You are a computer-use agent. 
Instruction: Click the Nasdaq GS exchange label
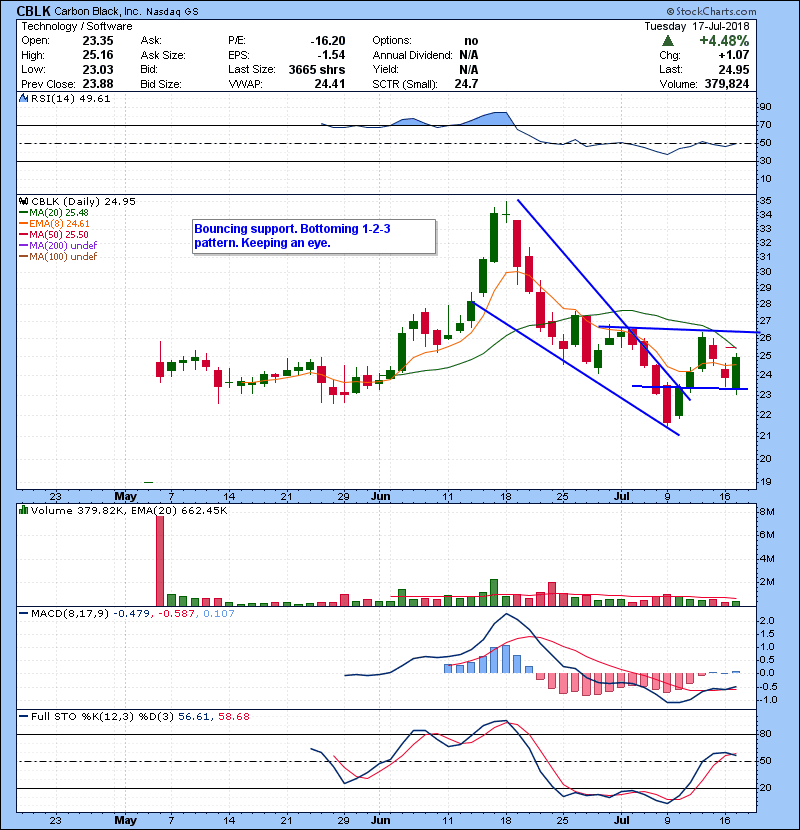point(172,12)
